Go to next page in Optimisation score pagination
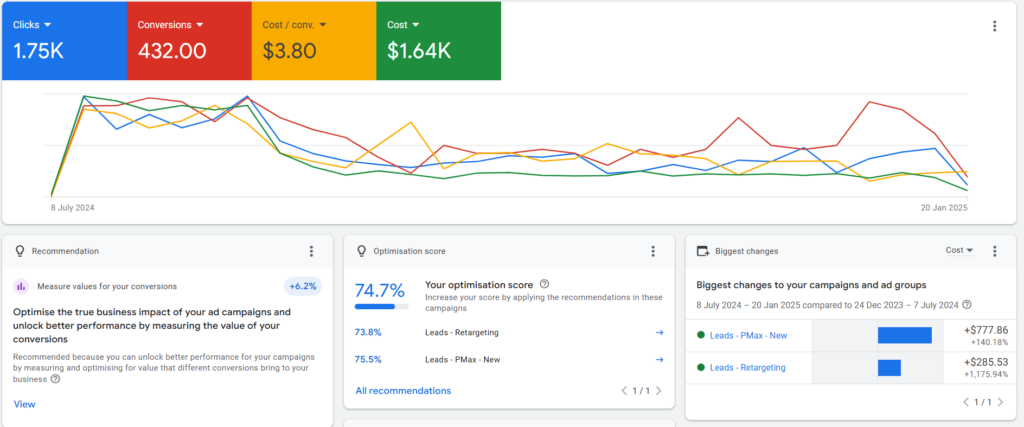1024x427 pixels. [659, 390]
